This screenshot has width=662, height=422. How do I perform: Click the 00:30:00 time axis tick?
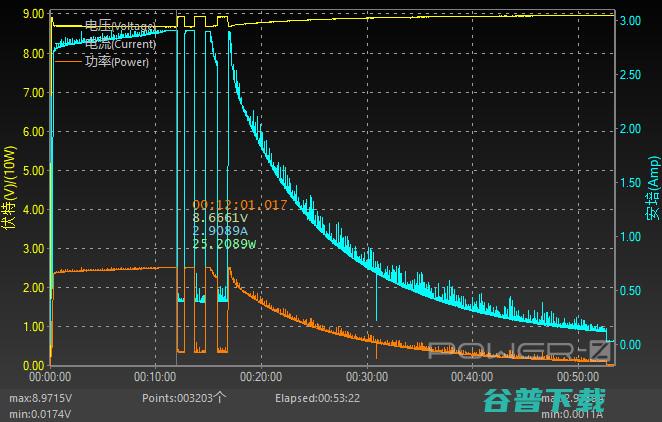click(x=365, y=377)
